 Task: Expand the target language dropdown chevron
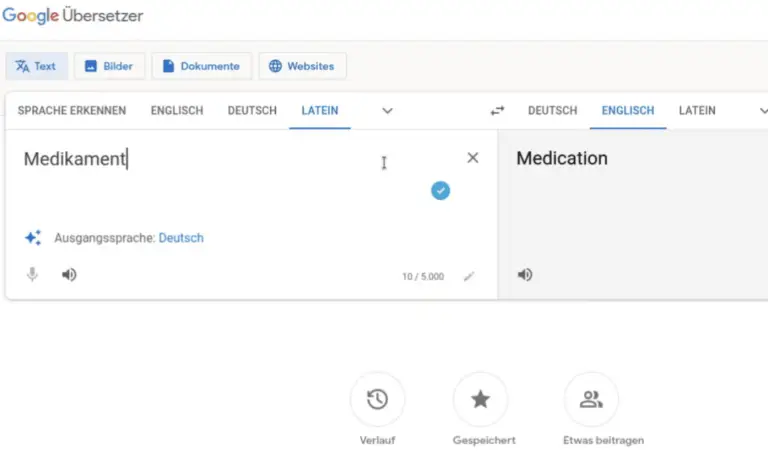[x=763, y=111]
